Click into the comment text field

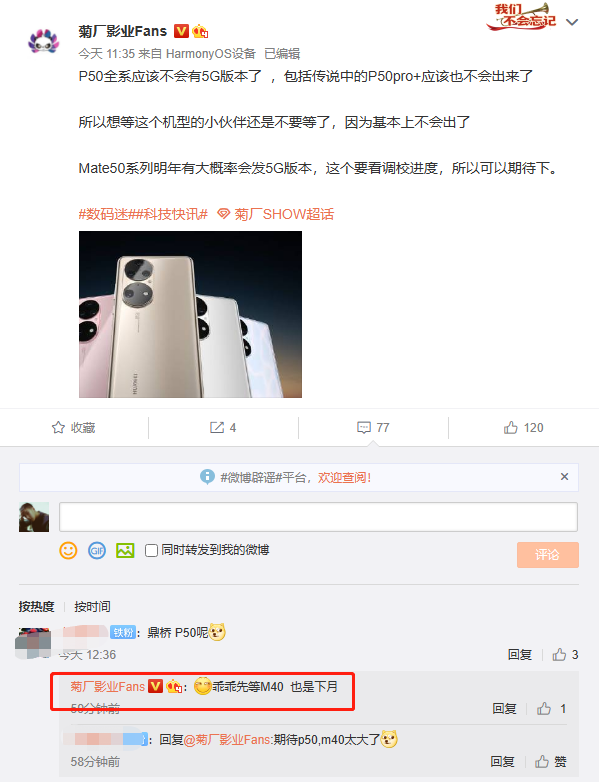click(x=318, y=517)
